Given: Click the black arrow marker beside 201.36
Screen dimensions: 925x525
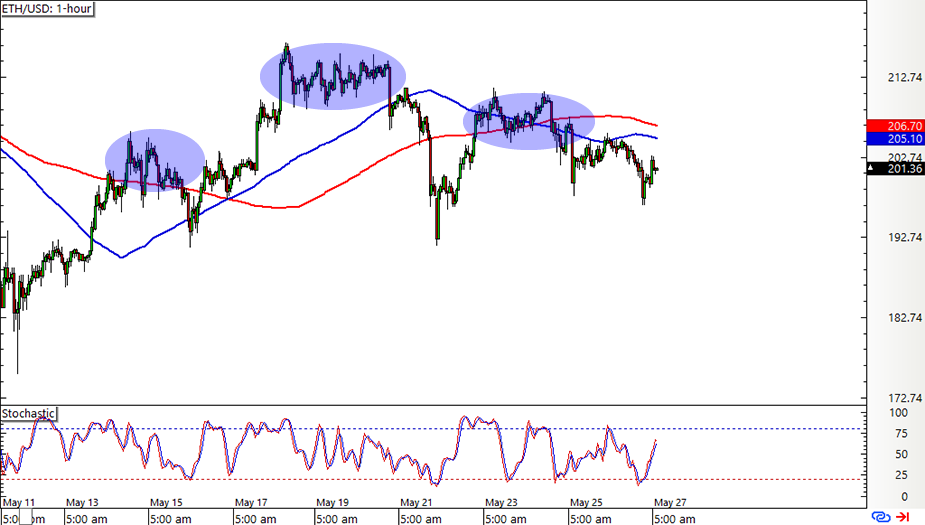Looking at the screenshot, I should click(x=871, y=169).
